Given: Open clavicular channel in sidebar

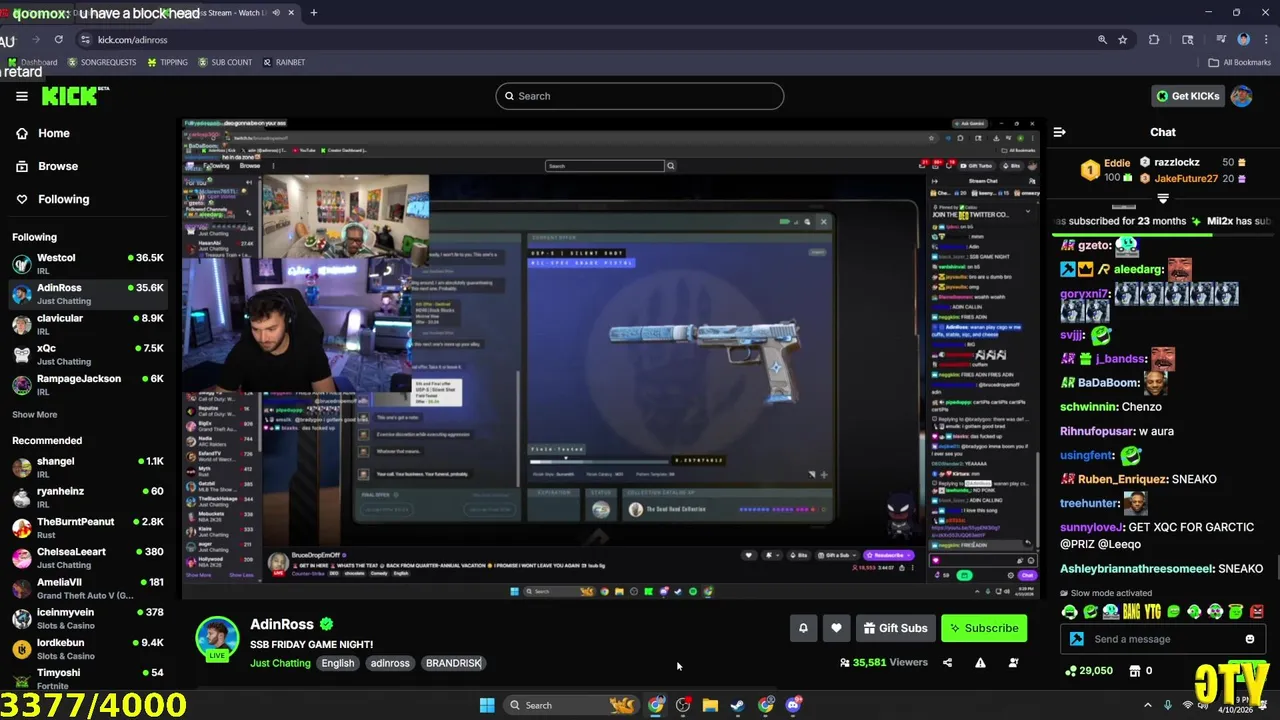Looking at the screenshot, I should pos(88,324).
